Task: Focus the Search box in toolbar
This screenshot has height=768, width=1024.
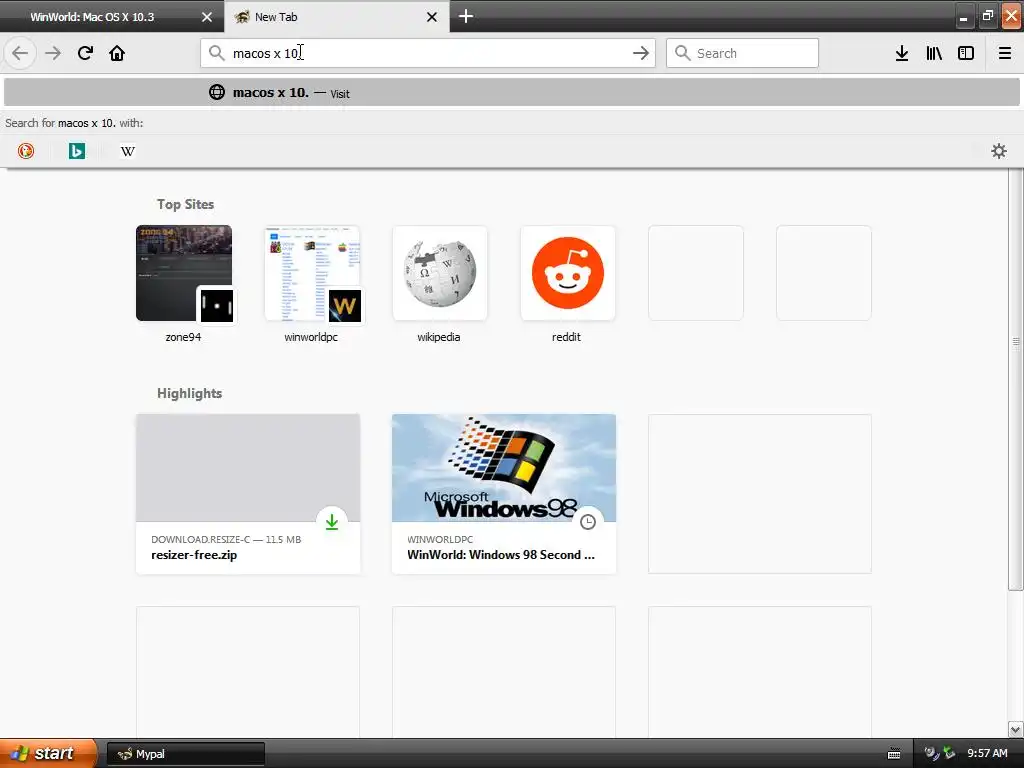Action: click(x=742, y=53)
